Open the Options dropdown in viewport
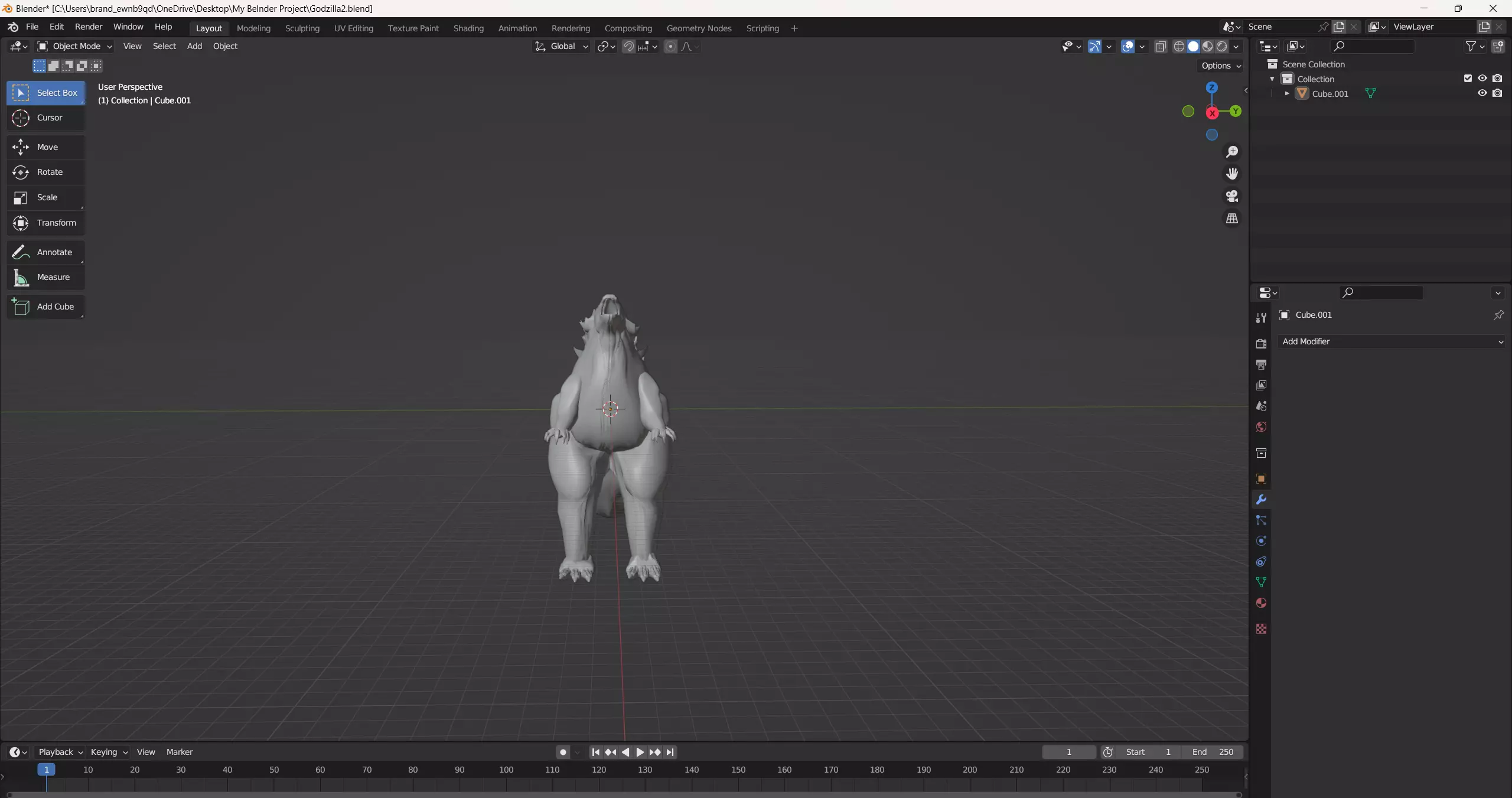The width and height of the screenshot is (1512, 798). coord(1221,66)
